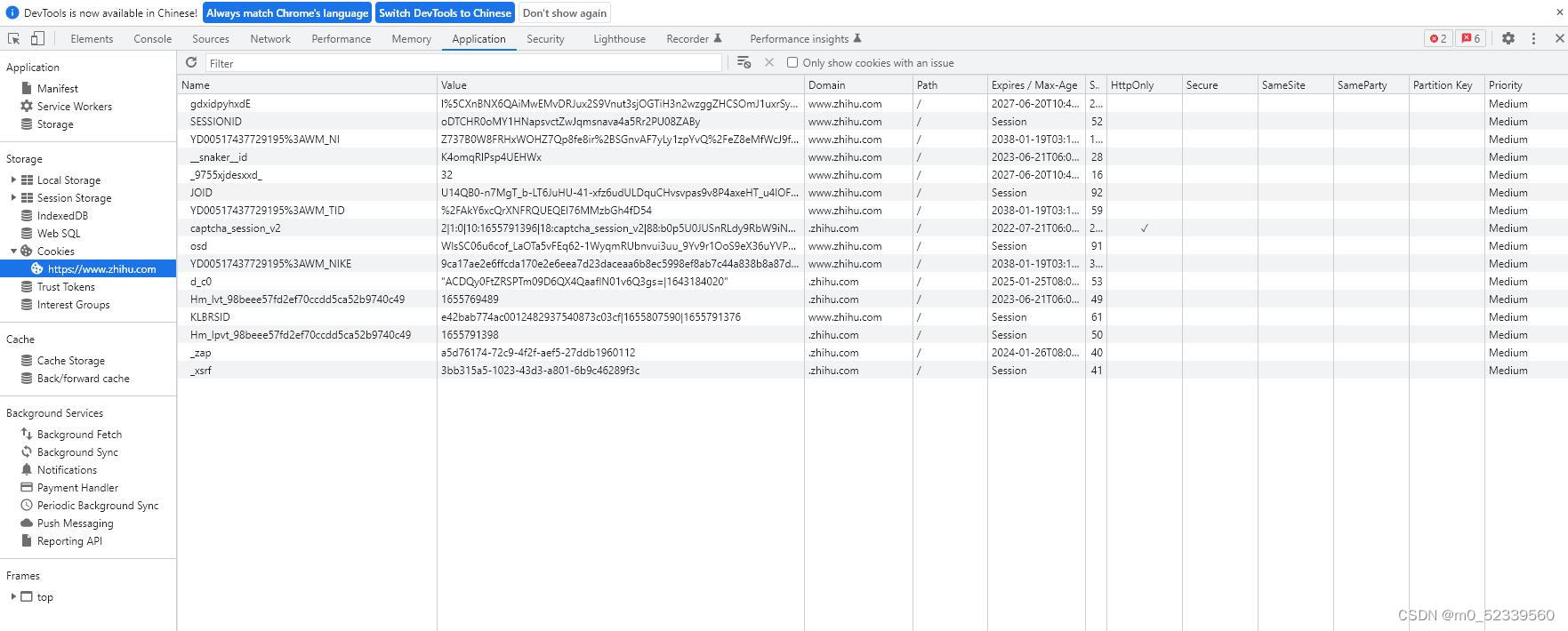The width and height of the screenshot is (1568, 631).
Task: Sort by the HttpOnly column header
Action: (x=1145, y=84)
